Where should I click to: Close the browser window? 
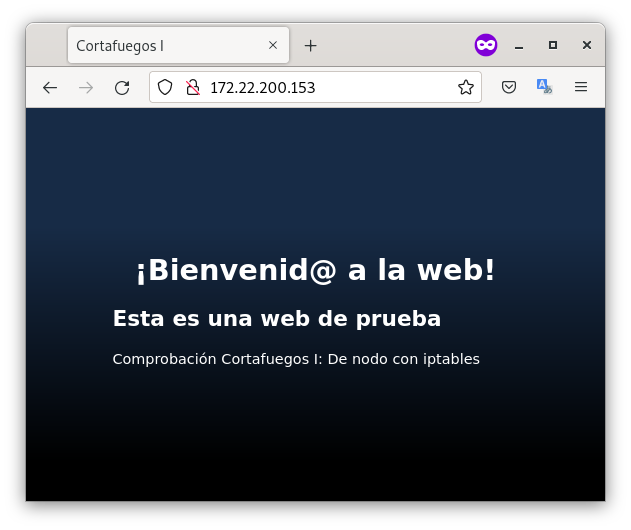(587, 46)
